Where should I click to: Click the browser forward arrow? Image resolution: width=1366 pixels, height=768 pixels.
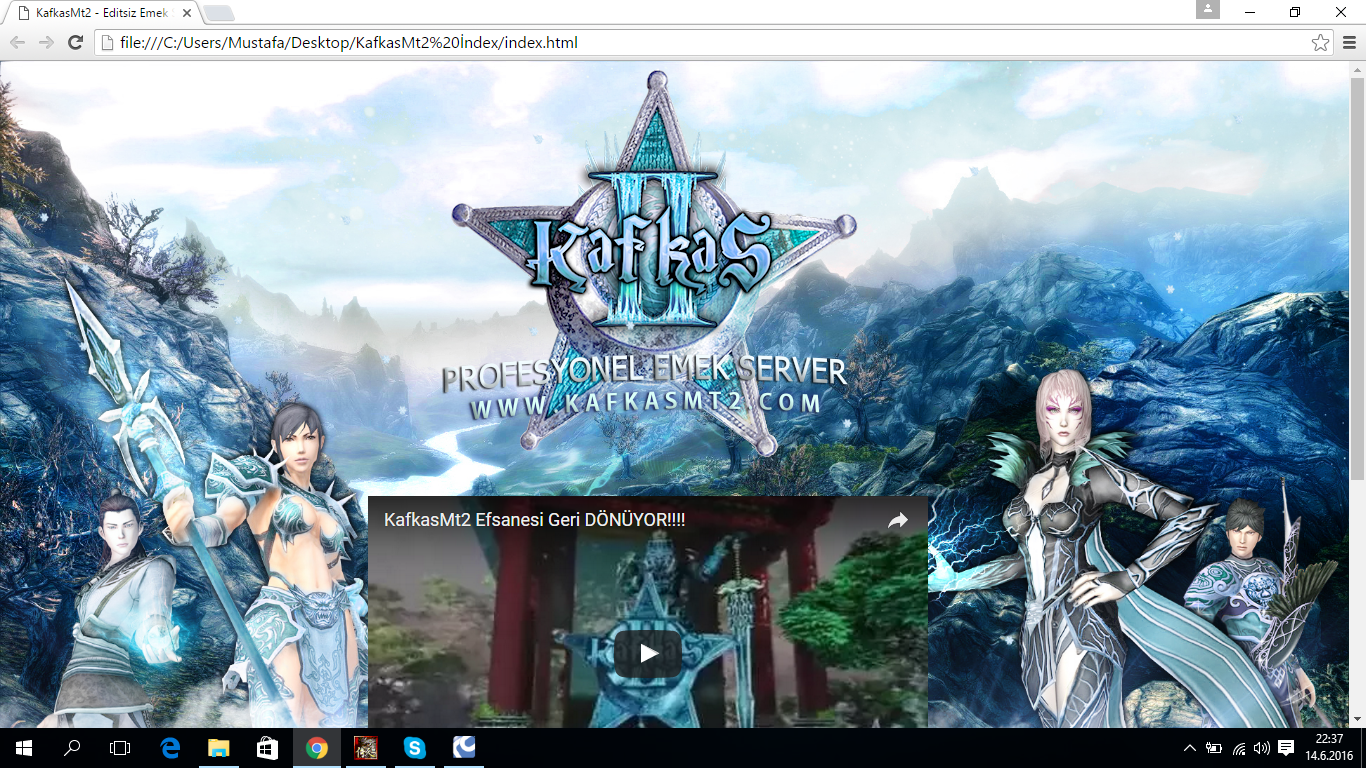(46, 43)
